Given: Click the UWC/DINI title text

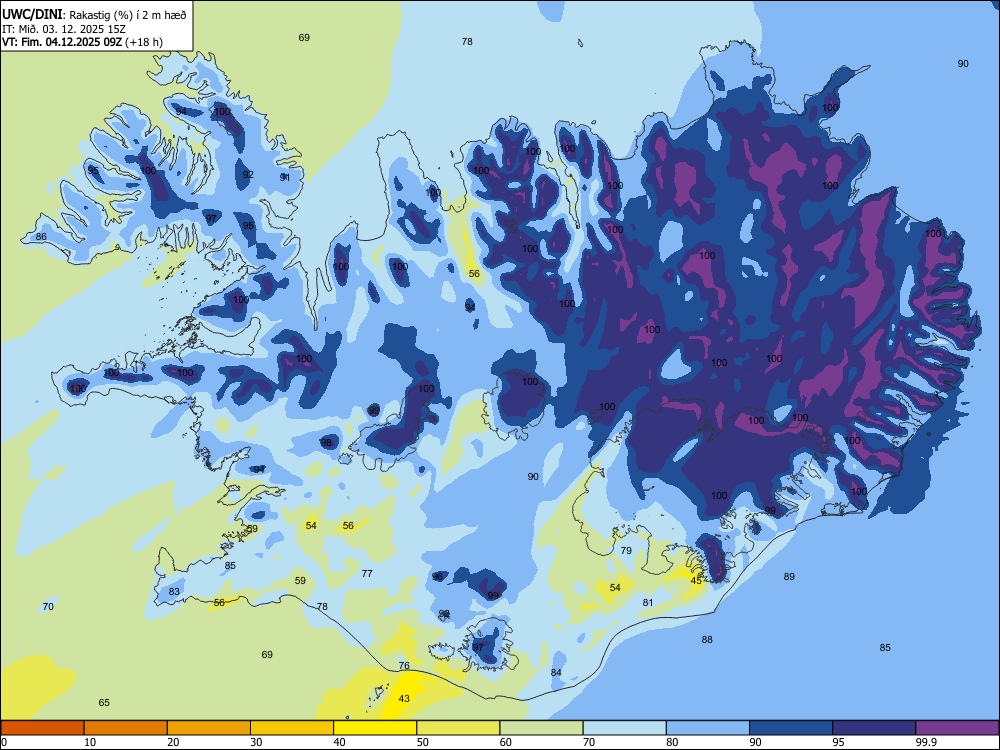Looking at the screenshot, I should [x=32, y=15].
